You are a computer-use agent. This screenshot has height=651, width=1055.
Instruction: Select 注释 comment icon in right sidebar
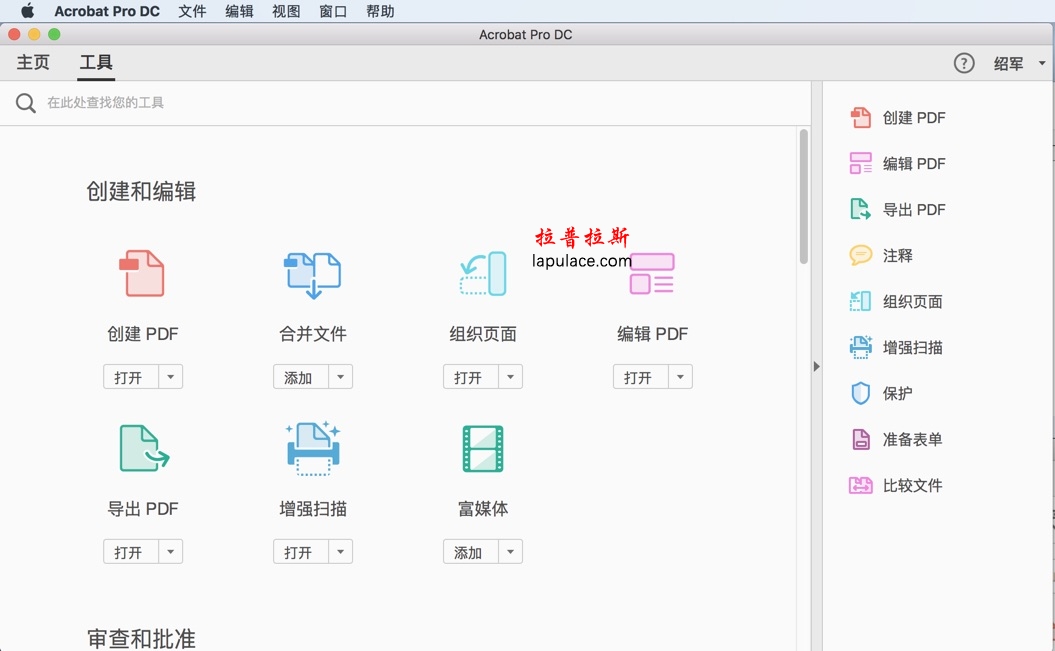click(860, 256)
